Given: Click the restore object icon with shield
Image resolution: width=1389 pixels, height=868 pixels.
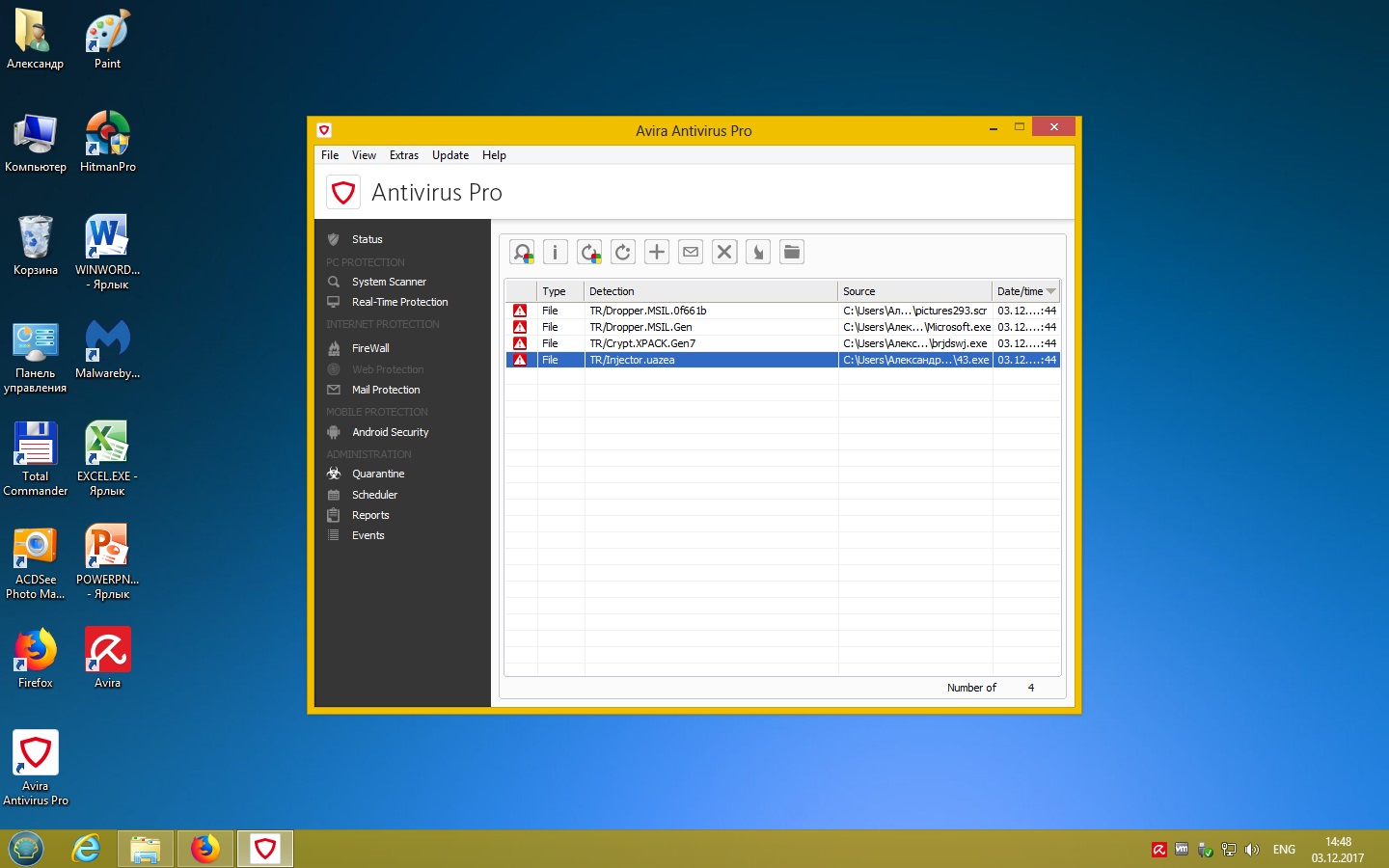Looking at the screenshot, I should coord(589,253).
